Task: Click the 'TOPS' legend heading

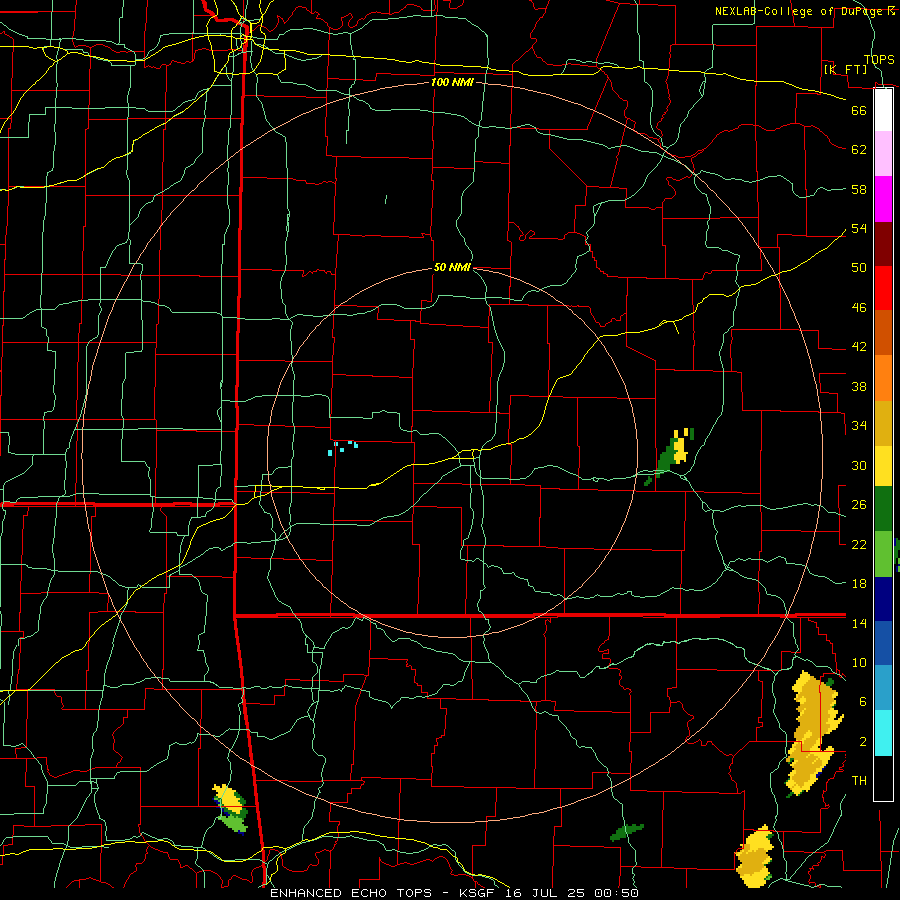Action: tap(879, 59)
